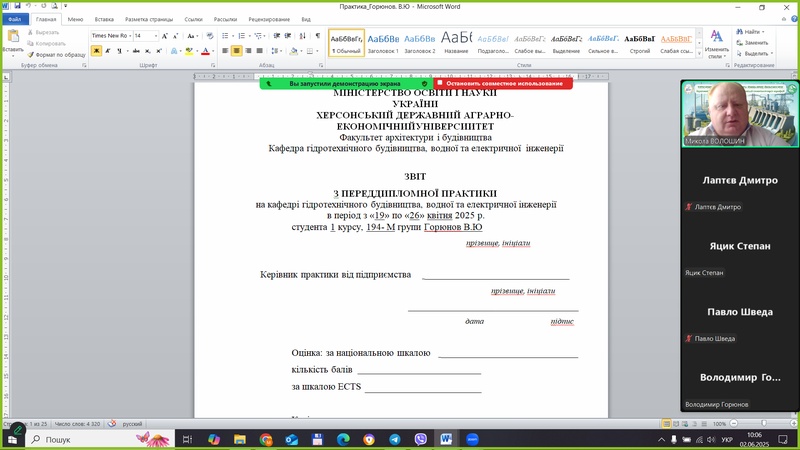Open Viber from the taskbar
The image size is (800, 450).
[x=420, y=439]
